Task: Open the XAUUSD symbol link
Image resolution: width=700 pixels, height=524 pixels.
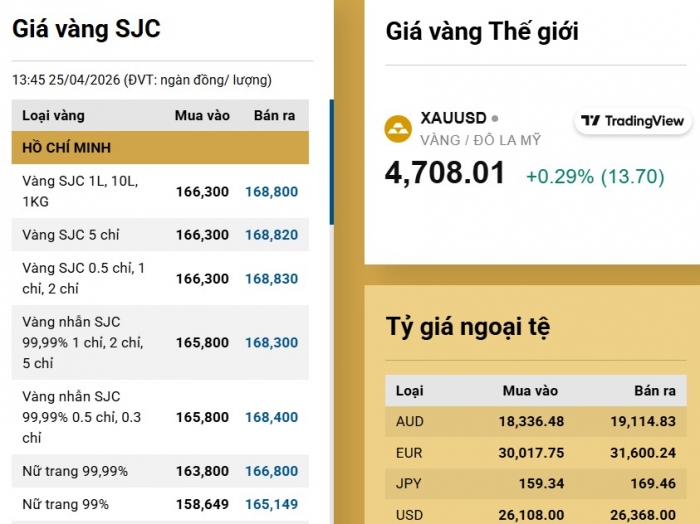Action: tap(453, 118)
